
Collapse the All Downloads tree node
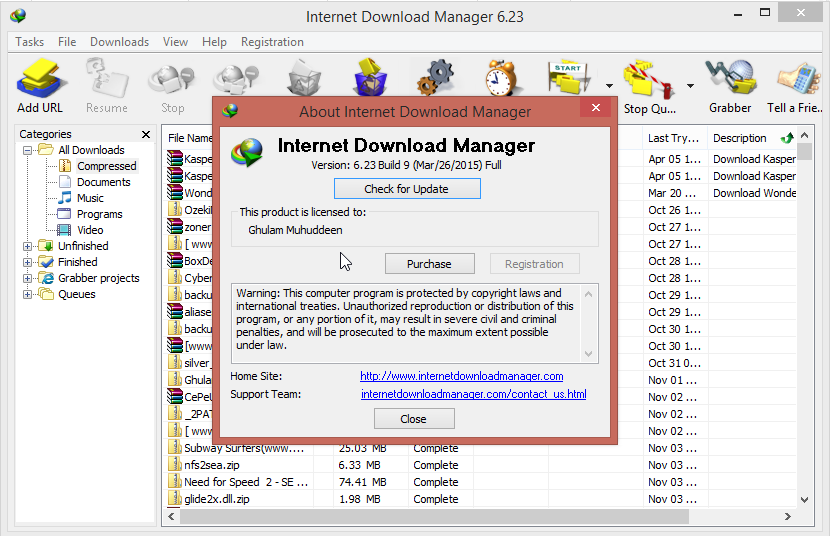click(27, 150)
